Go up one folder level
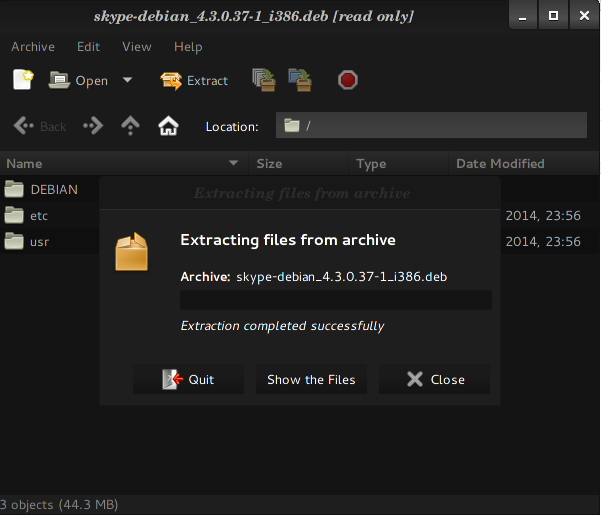Viewport: 601px width, 518px height. (130, 126)
